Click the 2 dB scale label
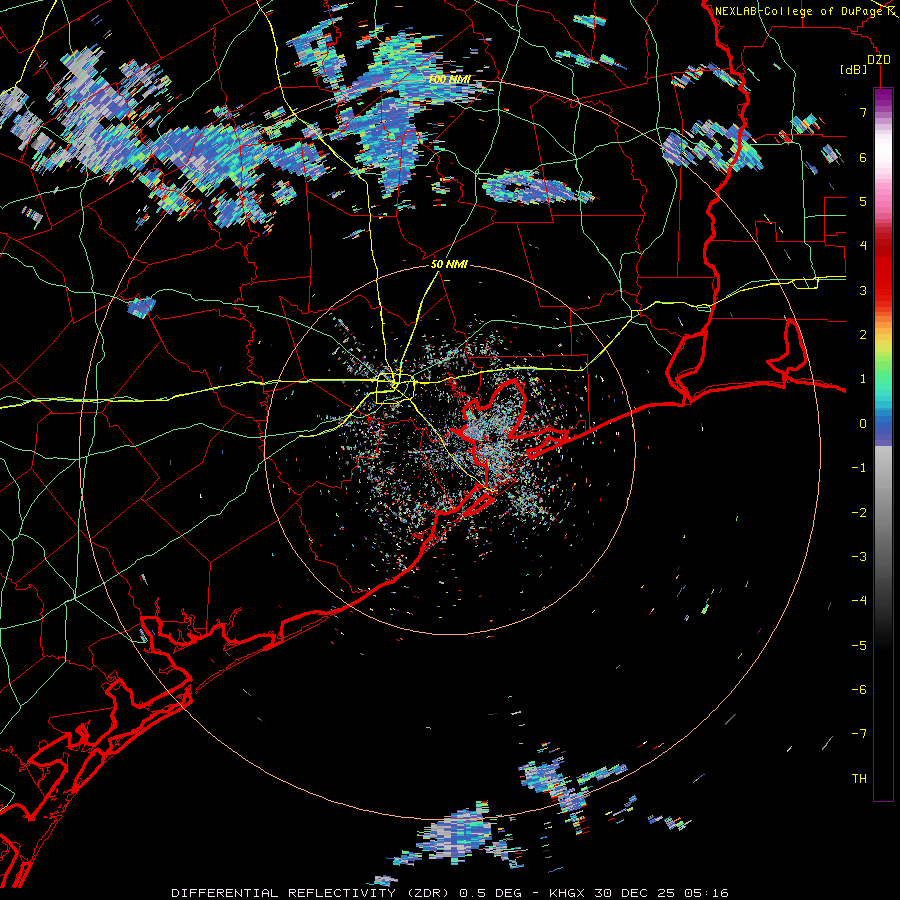The height and width of the screenshot is (900, 900). (863, 335)
